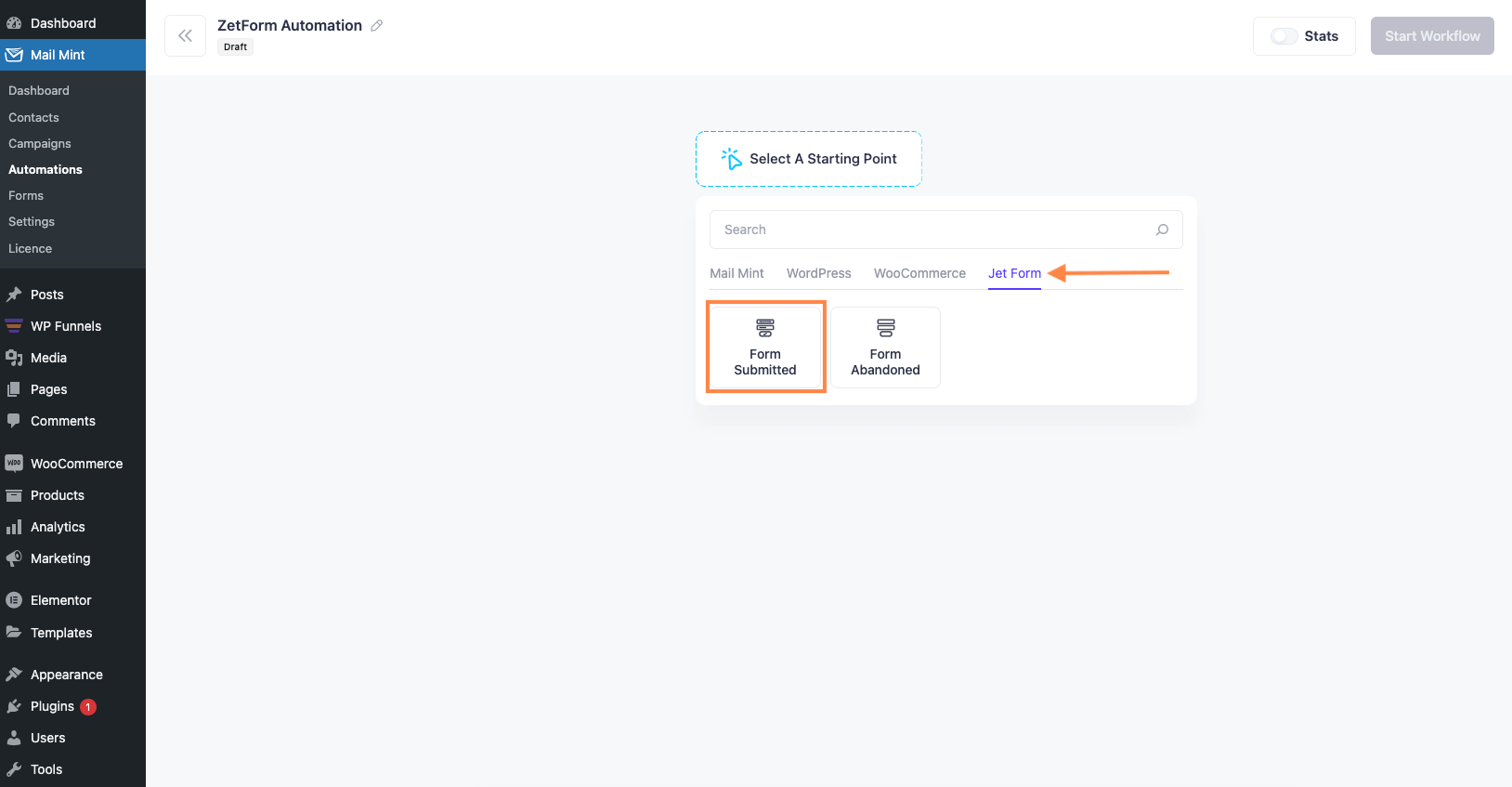Open Automations in Mail Mint menu
Image resolution: width=1512 pixels, height=787 pixels.
tap(46, 169)
